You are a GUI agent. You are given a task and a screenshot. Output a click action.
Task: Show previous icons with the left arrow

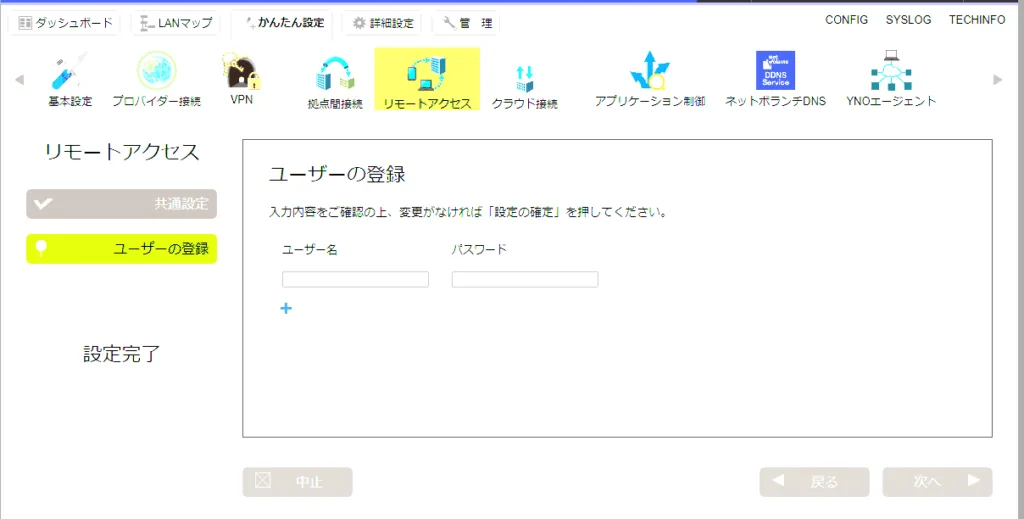coord(20,80)
